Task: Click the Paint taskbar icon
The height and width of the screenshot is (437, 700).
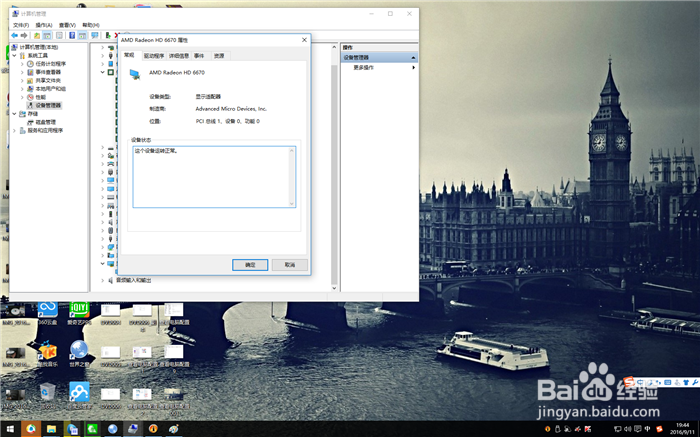Action: 174,429
